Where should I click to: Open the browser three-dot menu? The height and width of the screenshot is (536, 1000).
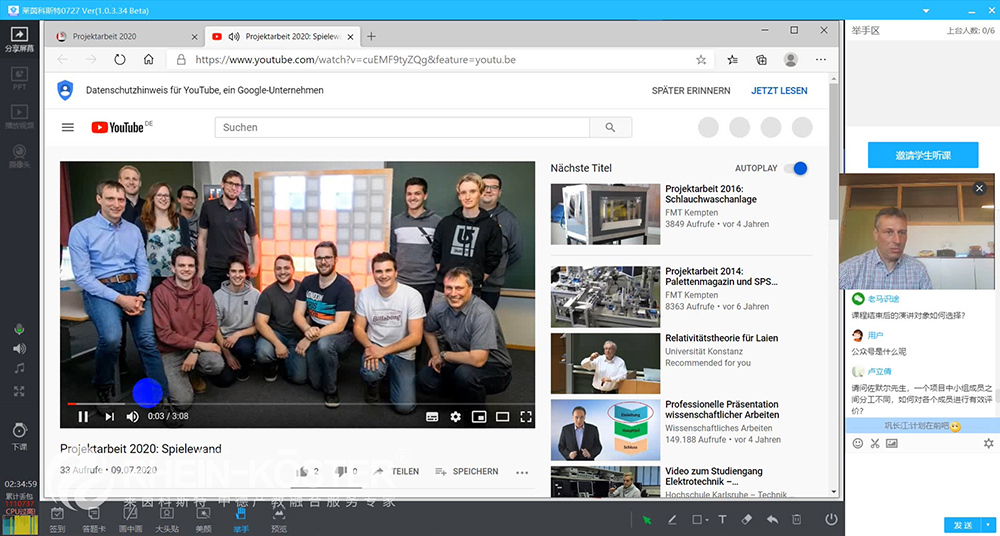(821, 59)
